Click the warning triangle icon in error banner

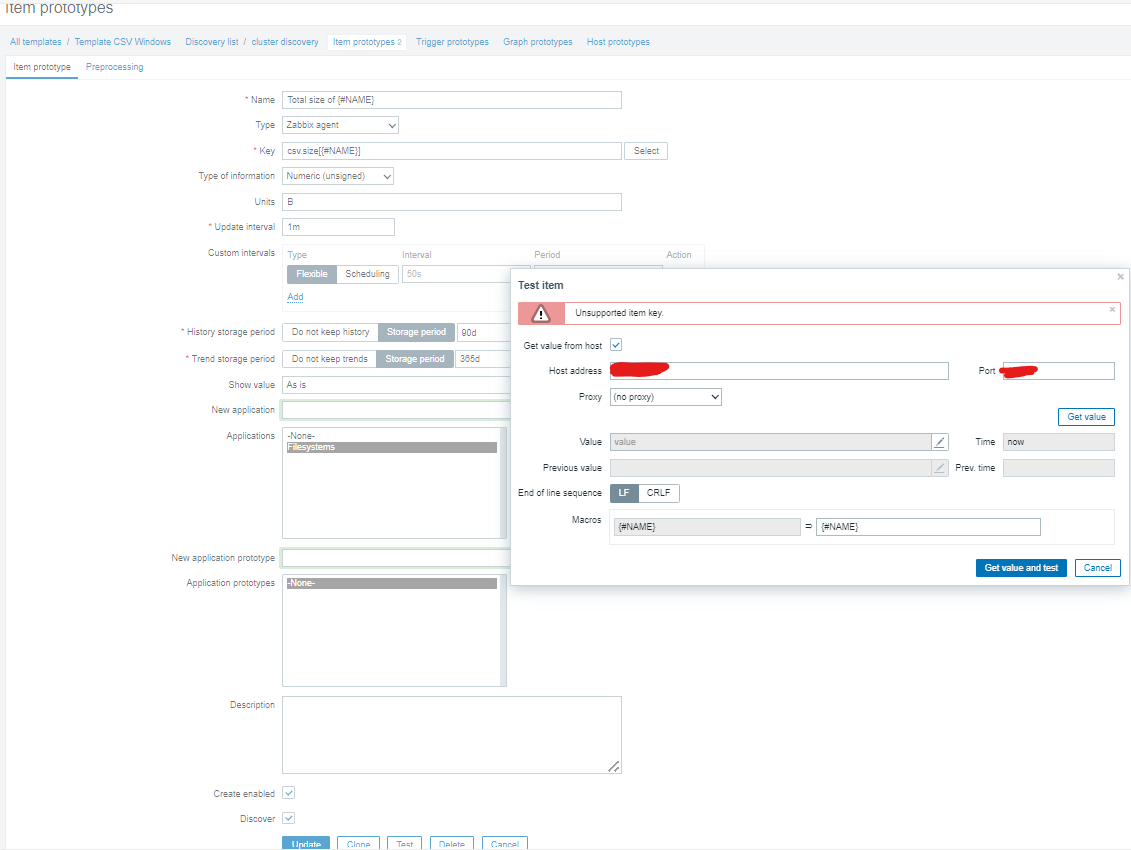coord(541,314)
